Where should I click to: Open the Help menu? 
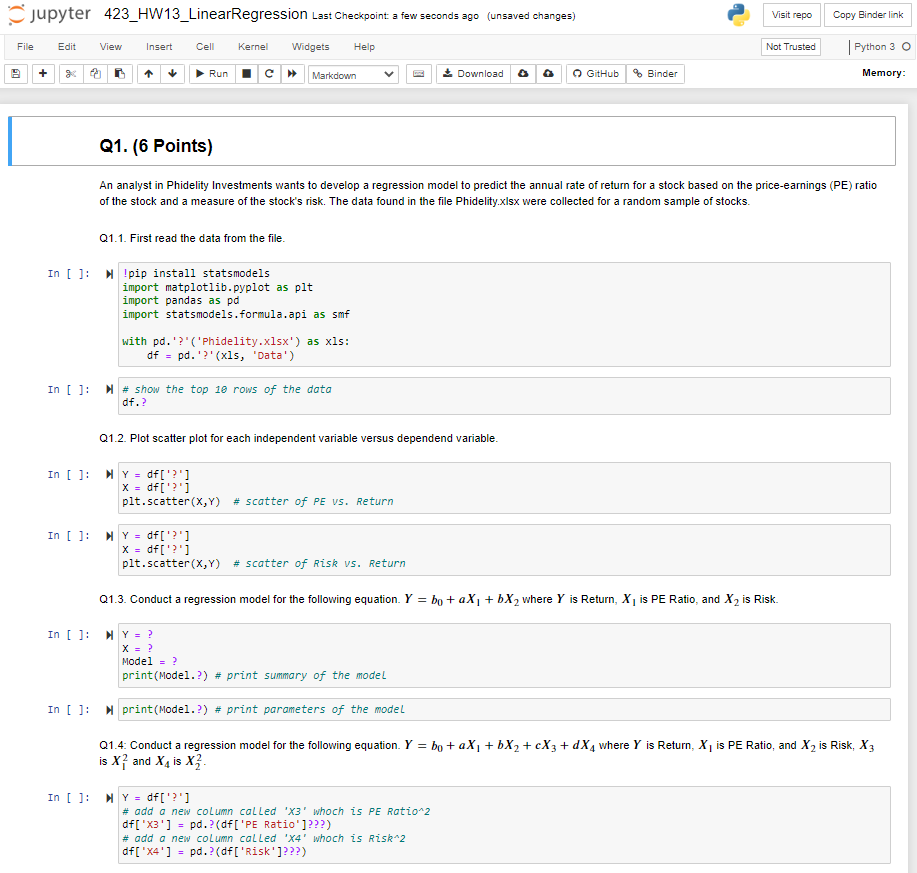[x=364, y=47]
